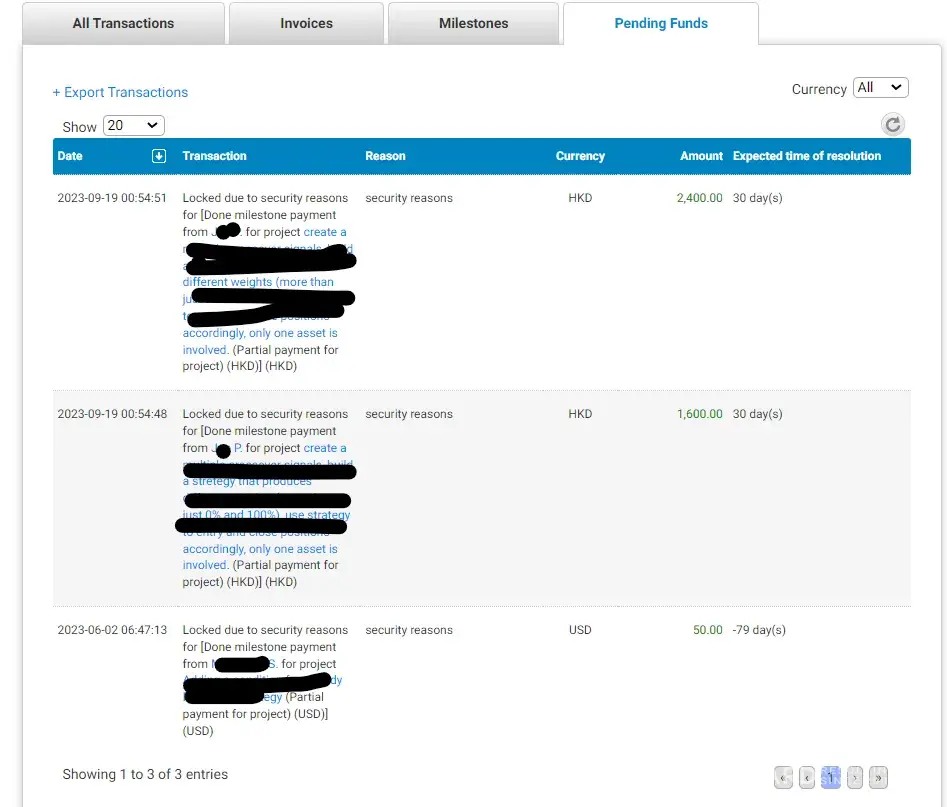Click the Export Transactions link
The height and width of the screenshot is (807, 947).
click(x=120, y=92)
